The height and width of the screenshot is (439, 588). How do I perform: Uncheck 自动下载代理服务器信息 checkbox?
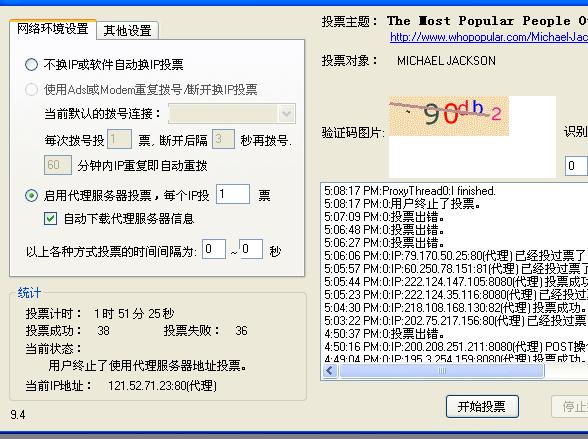tap(51, 219)
